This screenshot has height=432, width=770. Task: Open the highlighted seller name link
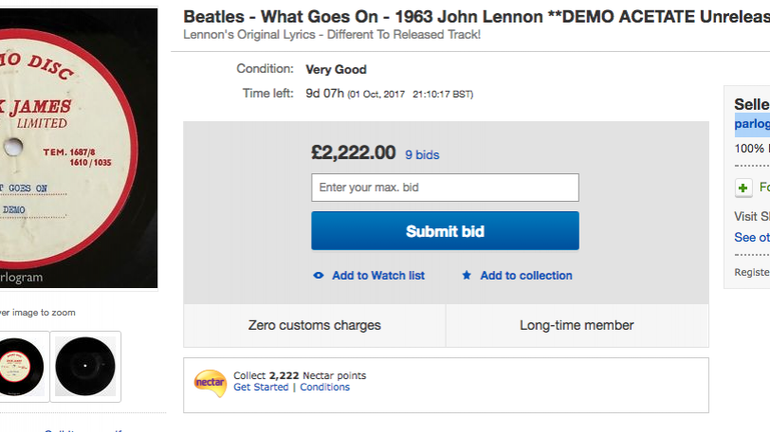click(752, 124)
